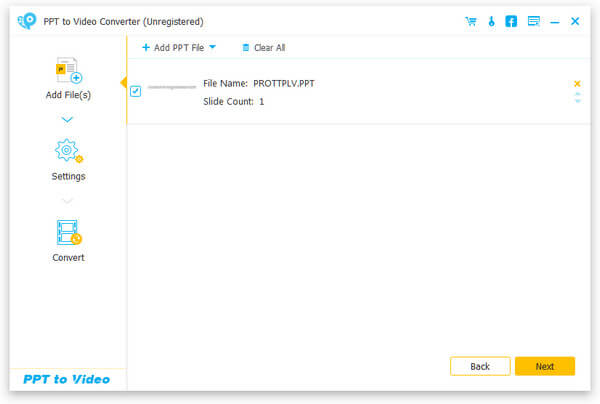This screenshot has height=404, width=600.
Task: Click Clear All in the toolbar
Action: (263, 47)
